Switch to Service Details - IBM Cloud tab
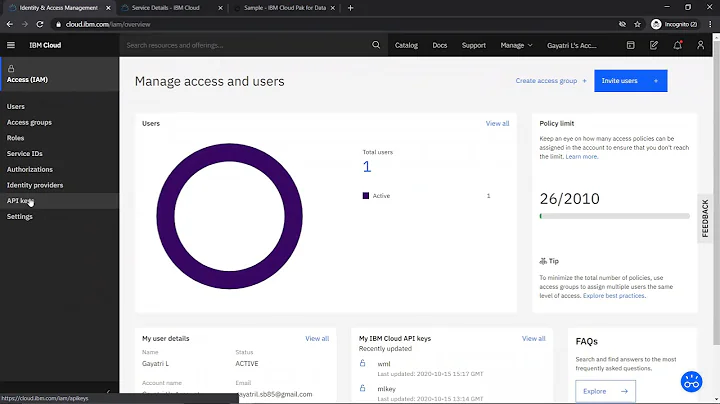Viewport: 720px width, 404px height. 166,8
